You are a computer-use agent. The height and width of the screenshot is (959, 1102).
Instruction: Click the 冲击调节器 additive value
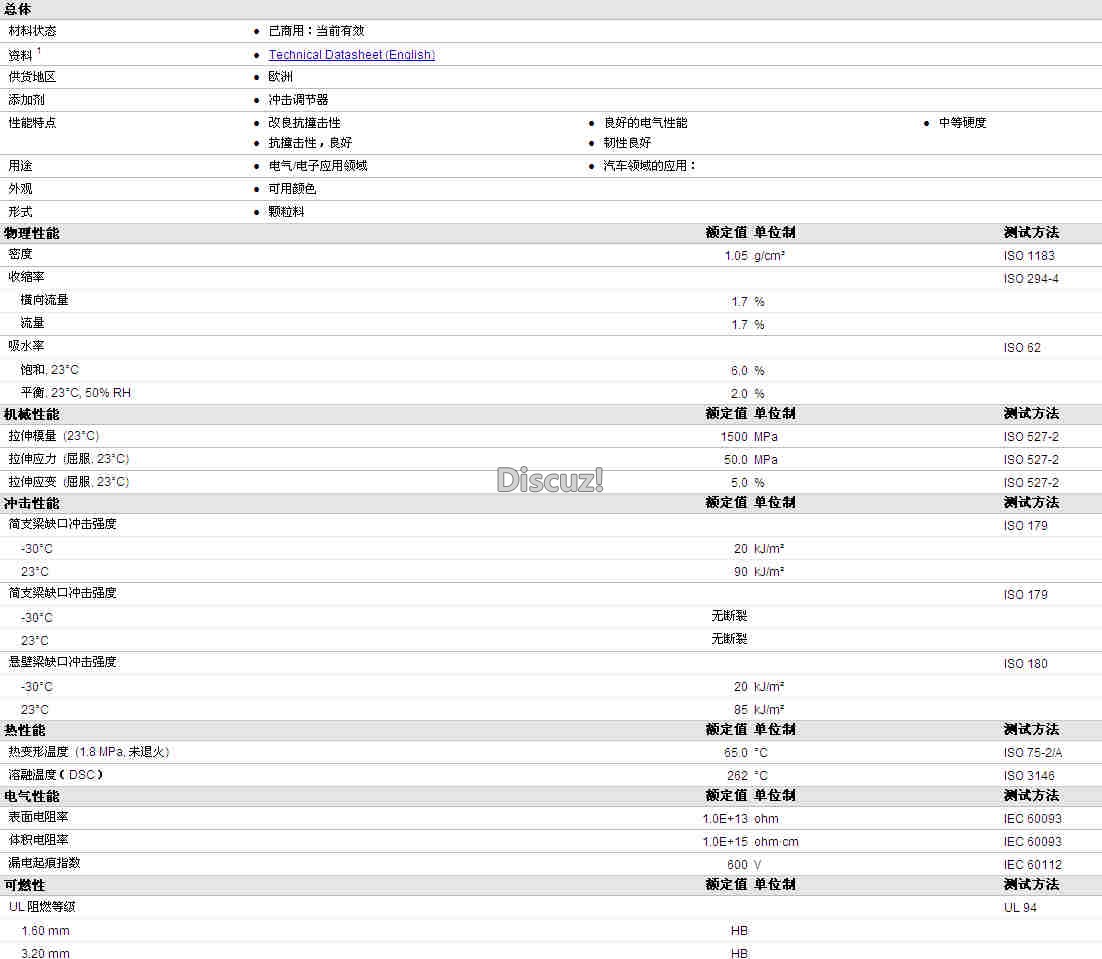point(299,100)
